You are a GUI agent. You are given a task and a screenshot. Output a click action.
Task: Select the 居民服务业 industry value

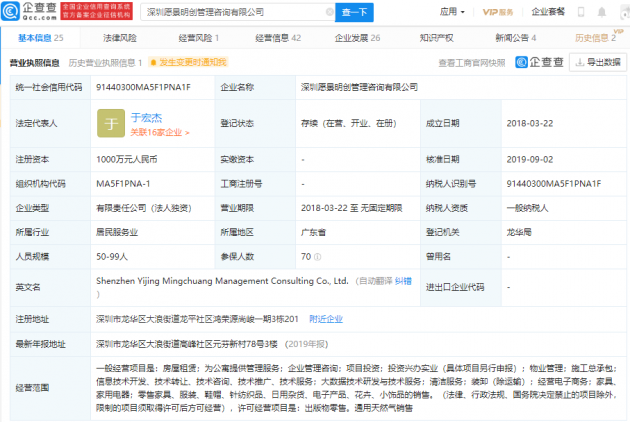click(x=117, y=232)
